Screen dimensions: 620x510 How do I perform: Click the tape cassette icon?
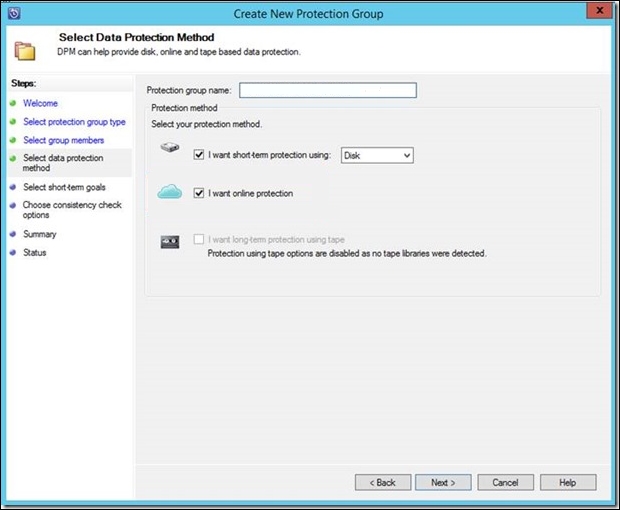click(170, 241)
